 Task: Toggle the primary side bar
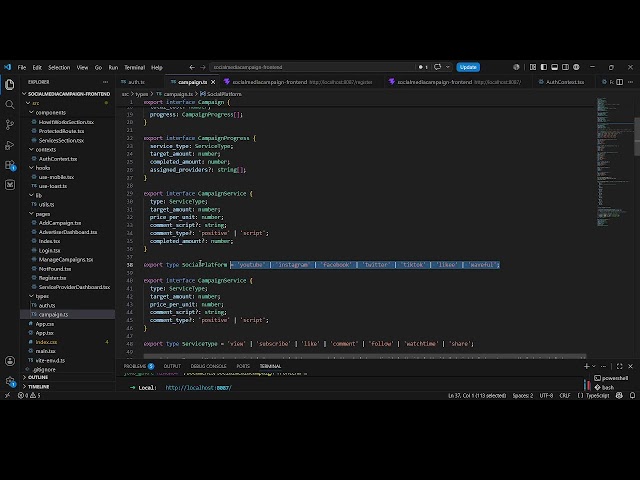(544, 67)
